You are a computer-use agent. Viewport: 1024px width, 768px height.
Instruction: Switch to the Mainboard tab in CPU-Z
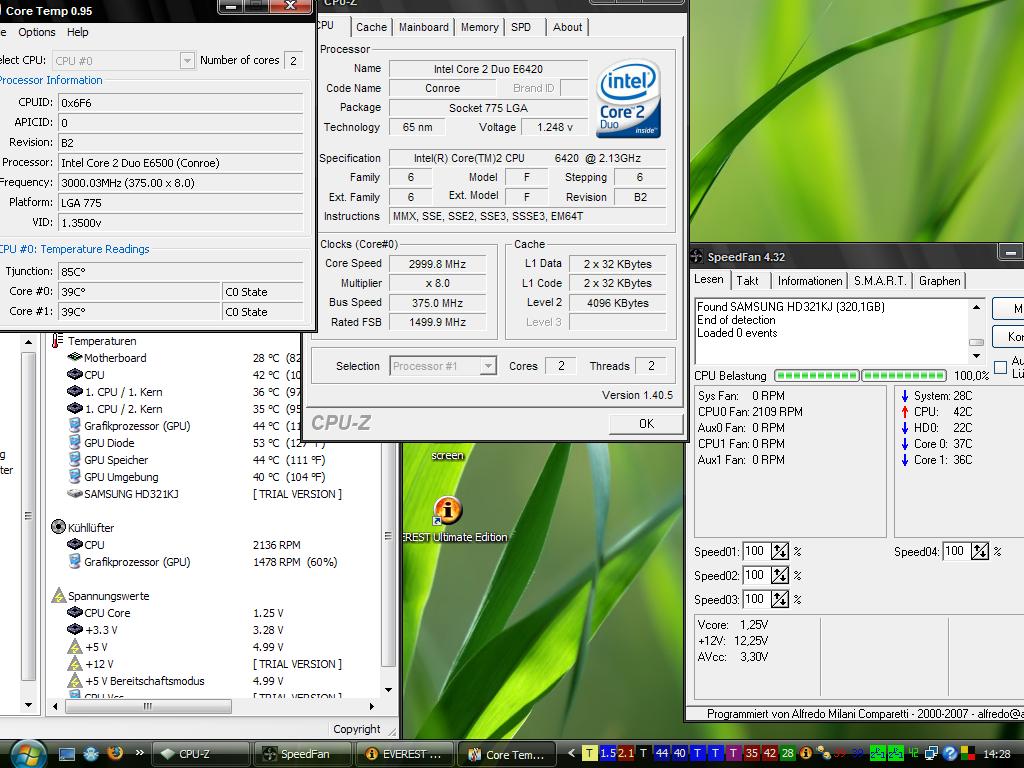(423, 27)
